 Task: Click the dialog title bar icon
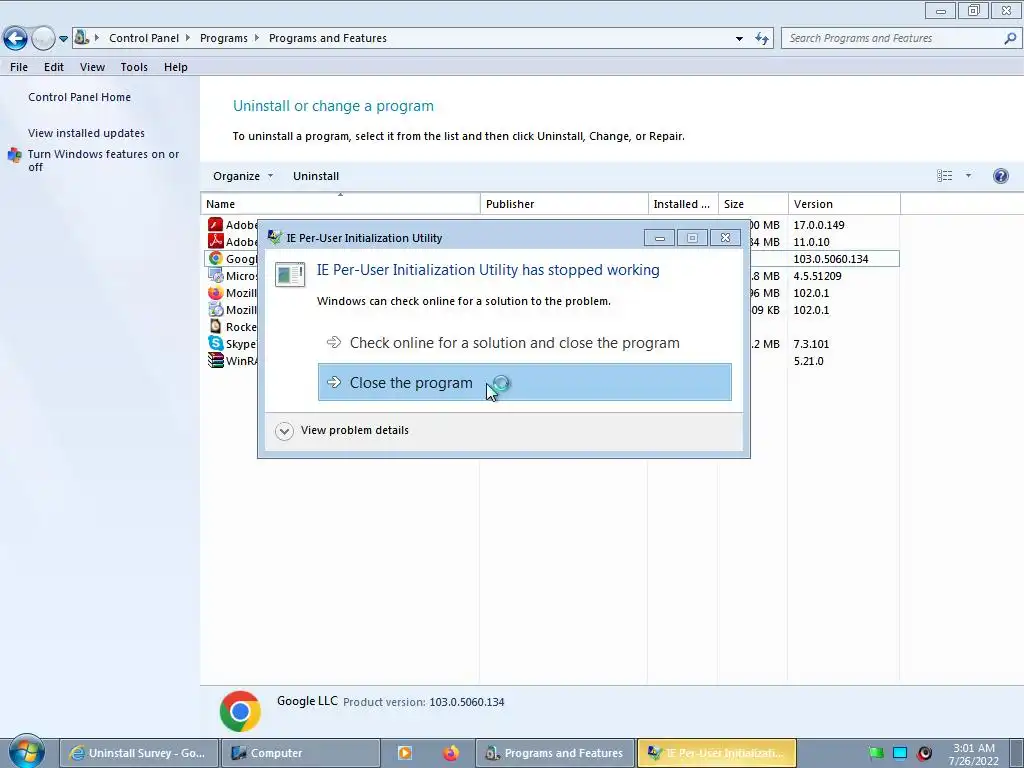275,237
